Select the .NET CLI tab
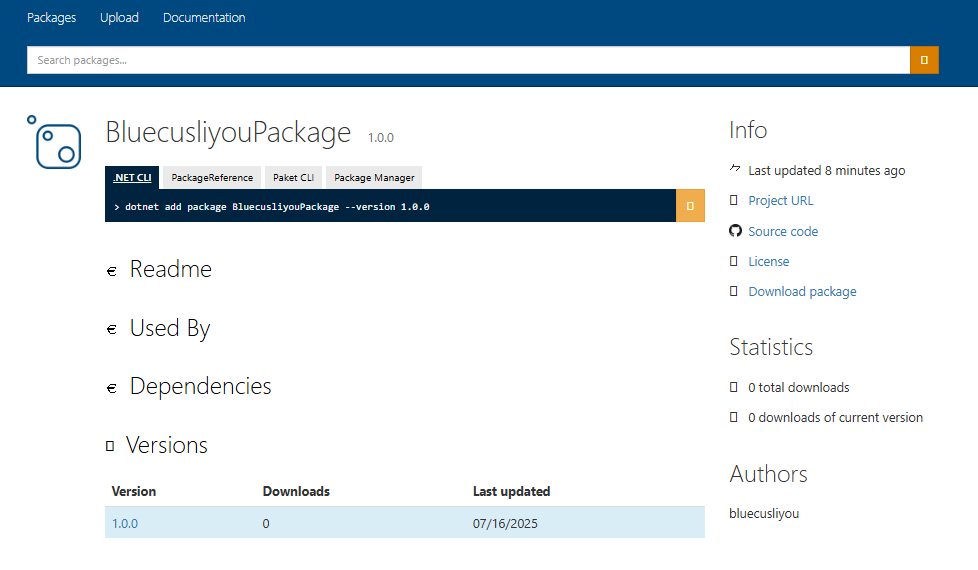 tap(132, 177)
